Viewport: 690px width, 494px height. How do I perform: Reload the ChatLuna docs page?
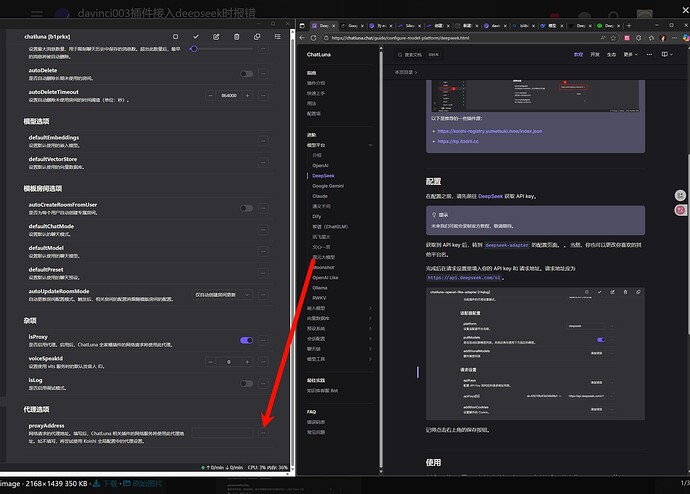click(x=313, y=38)
